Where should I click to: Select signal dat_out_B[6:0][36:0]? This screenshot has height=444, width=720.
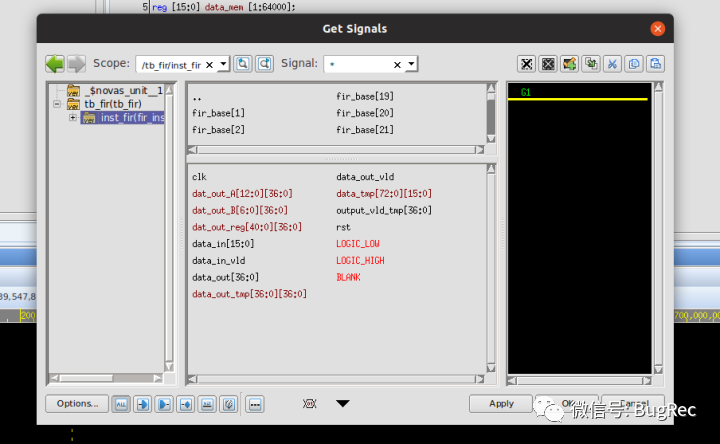[x=240, y=210]
